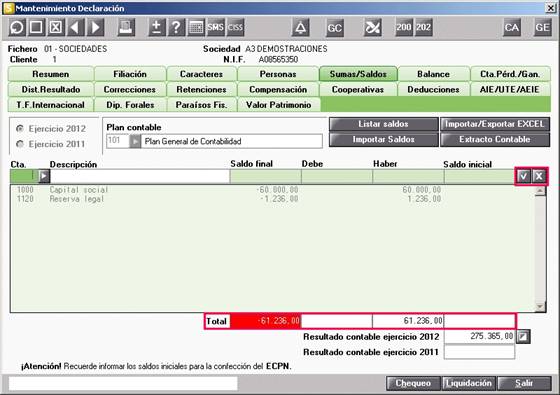Click Resultado contable ejercicio 2011 field

click(x=479, y=352)
